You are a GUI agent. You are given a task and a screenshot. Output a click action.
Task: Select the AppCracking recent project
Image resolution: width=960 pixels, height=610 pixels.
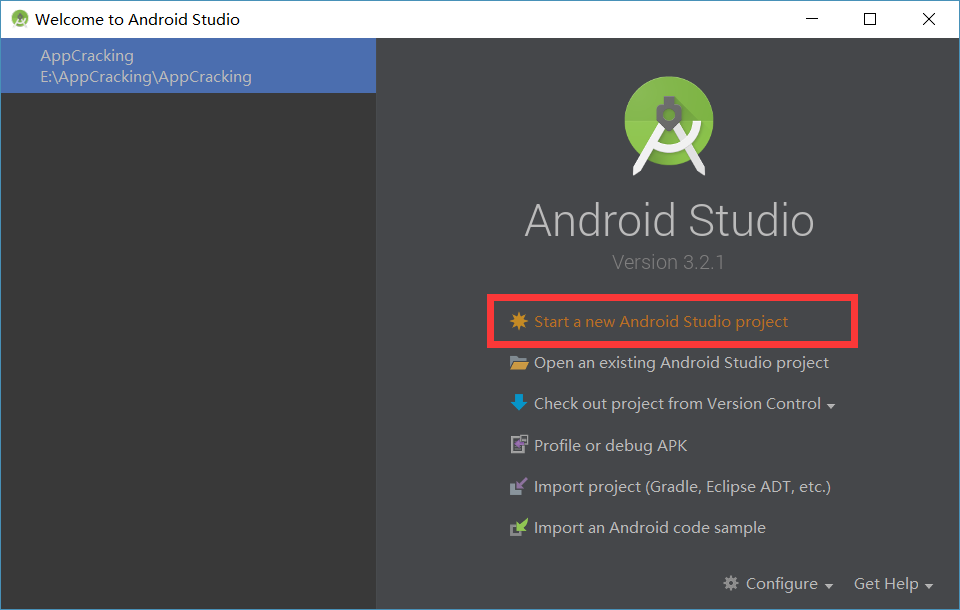(x=188, y=66)
